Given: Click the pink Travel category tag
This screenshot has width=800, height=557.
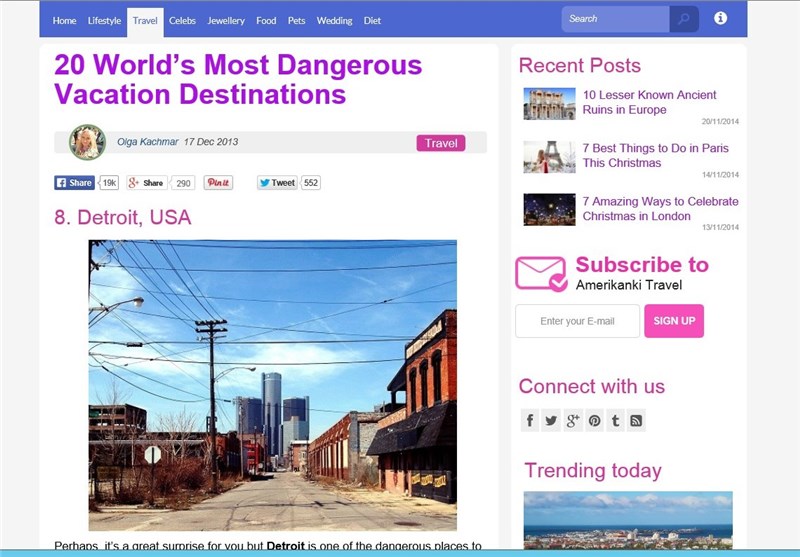Looking at the screenshot, I should 441,143.
